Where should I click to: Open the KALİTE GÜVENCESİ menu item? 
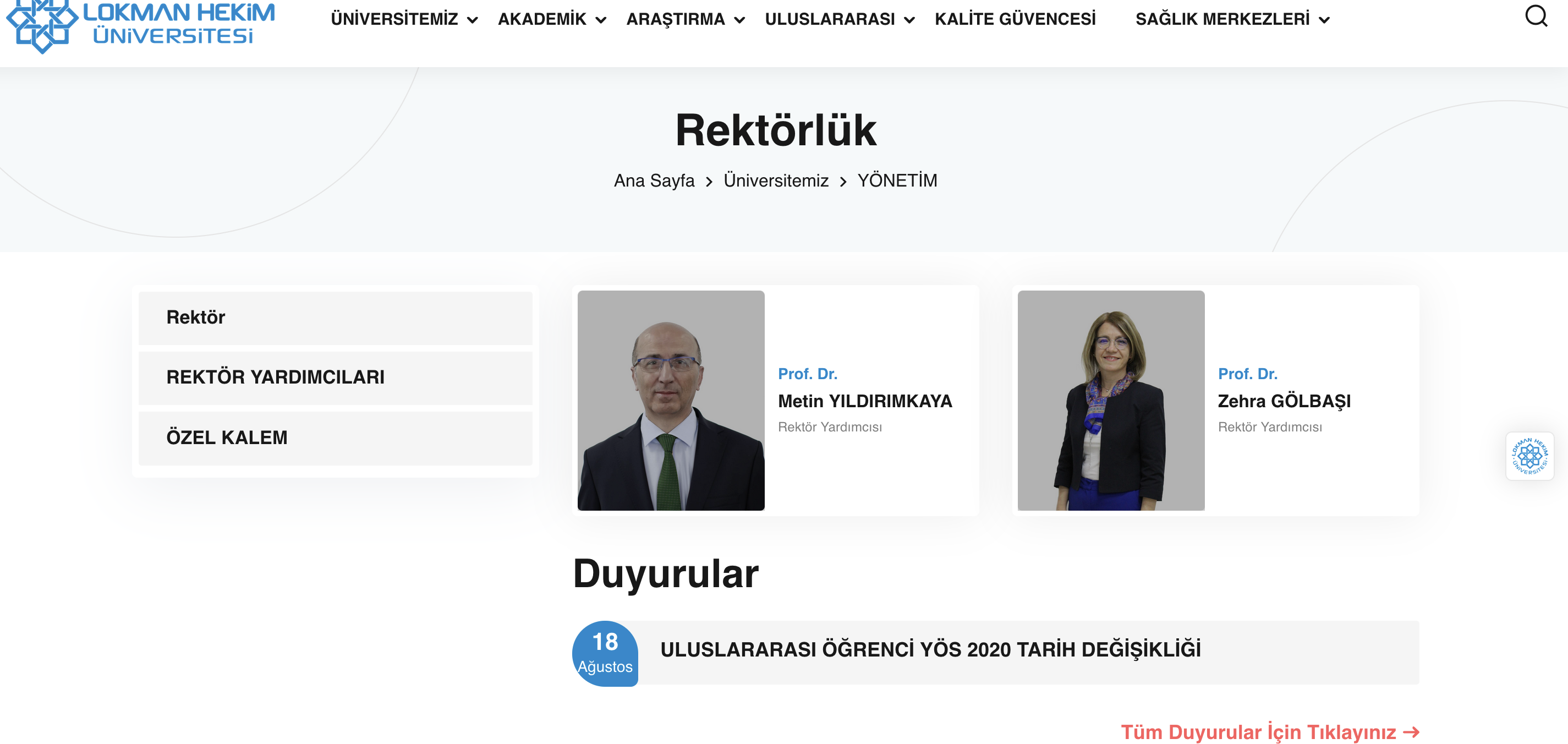click(x=1015, y=19)
